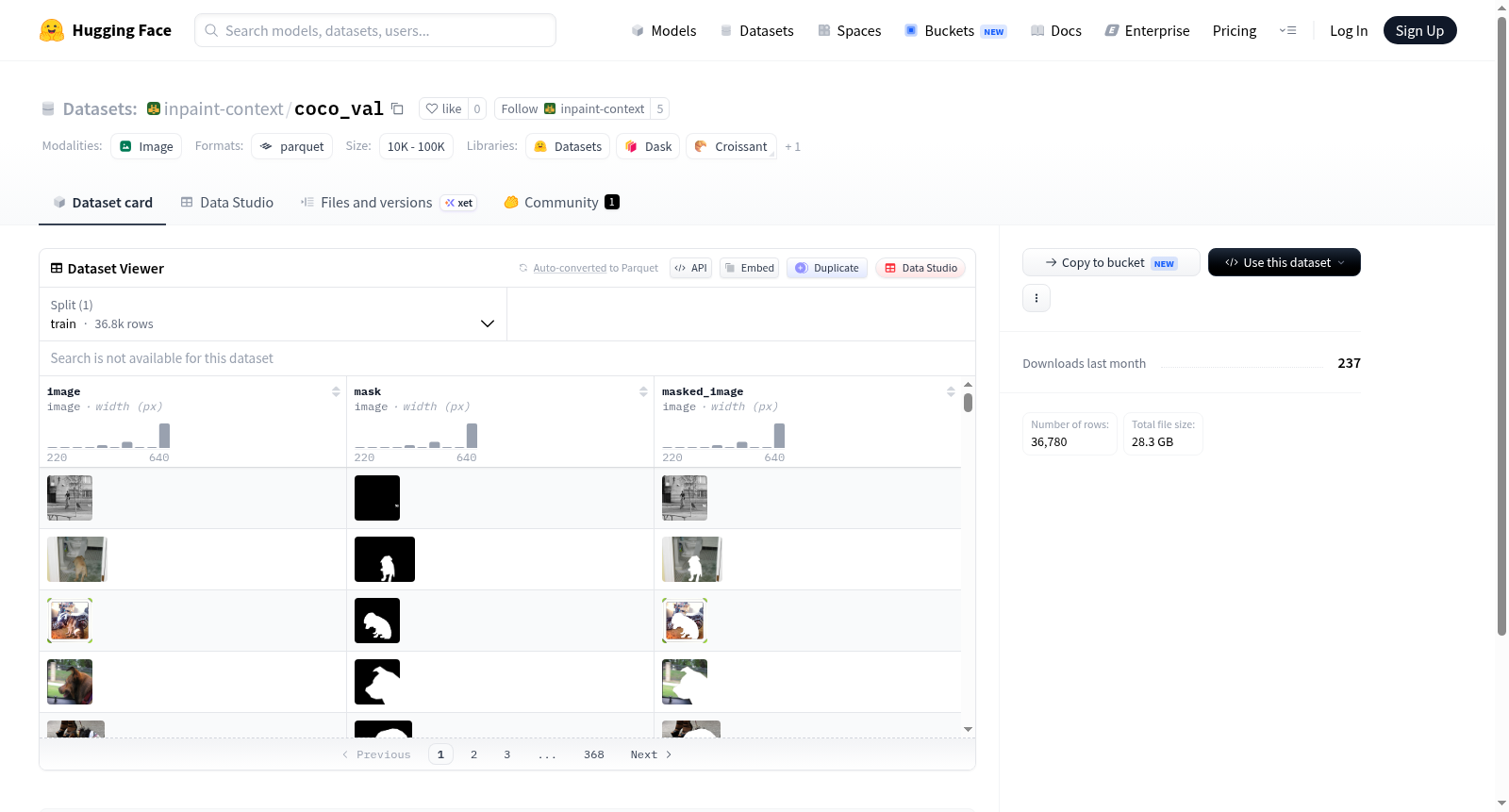Image resolution: width=1509 pixels, height=812 pixels.
Task: Select the Croissant library tag
Action: click(x=731, y=146)
